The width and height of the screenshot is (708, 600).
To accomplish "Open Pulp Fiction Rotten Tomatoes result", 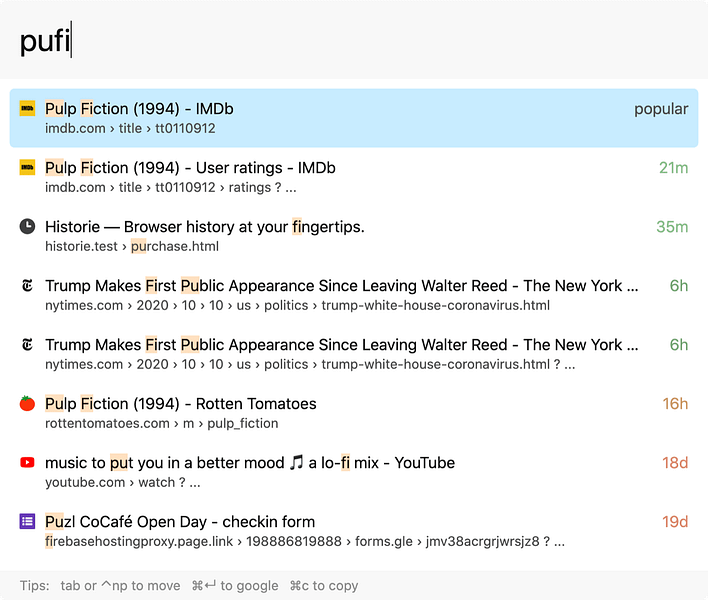I will (180, 404).
